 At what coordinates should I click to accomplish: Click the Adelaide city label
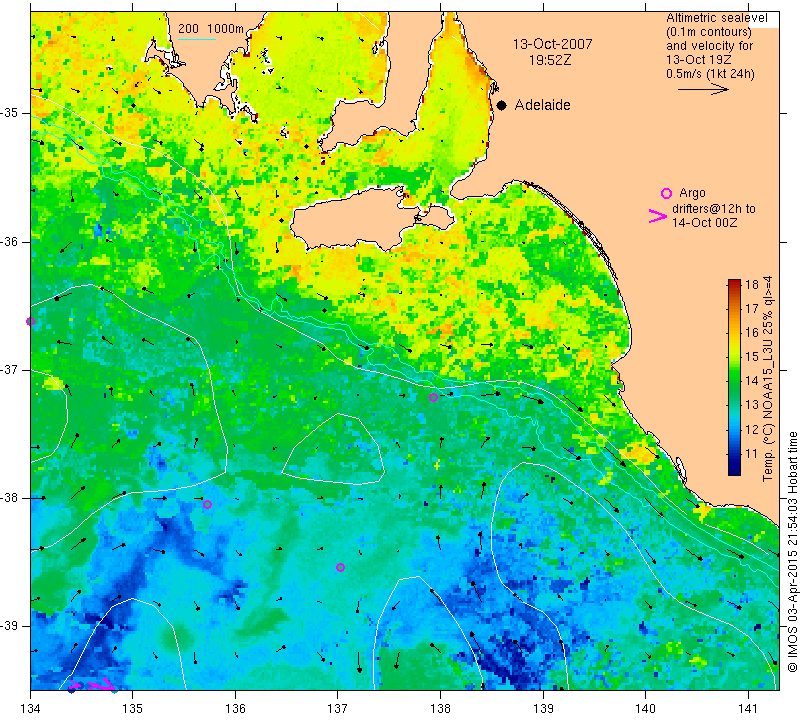[x=542, y=105]
